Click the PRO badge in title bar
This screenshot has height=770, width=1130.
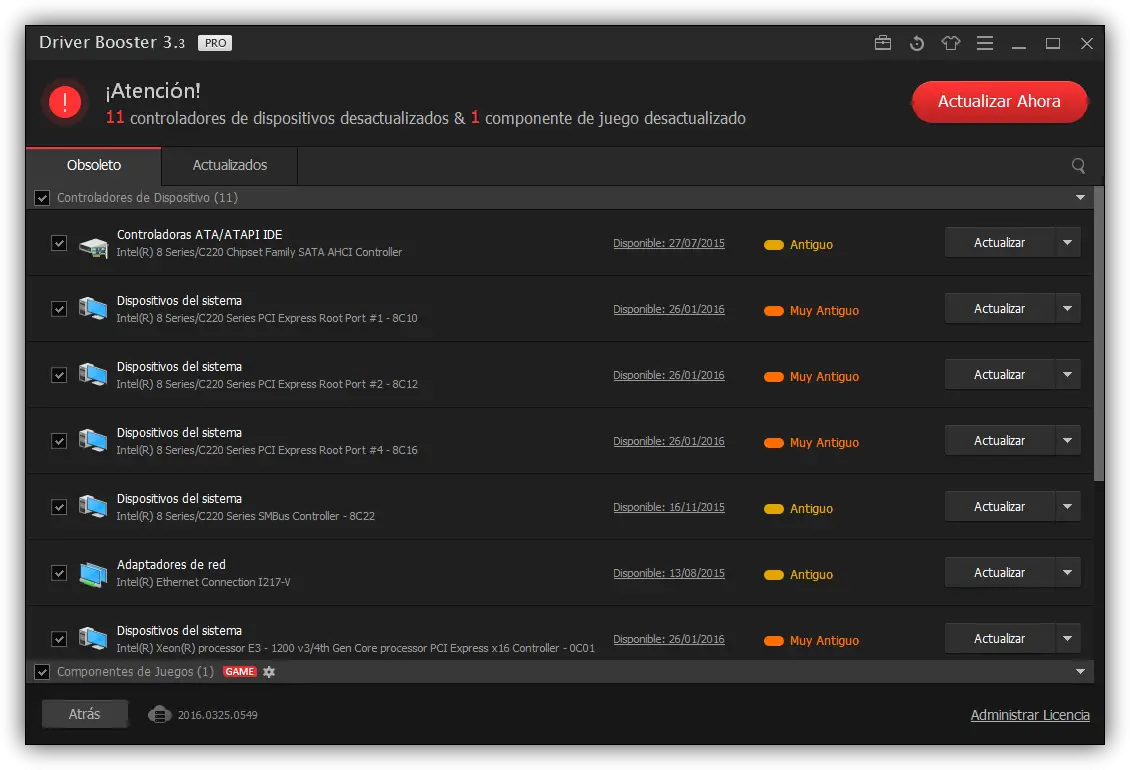(215, 43)
